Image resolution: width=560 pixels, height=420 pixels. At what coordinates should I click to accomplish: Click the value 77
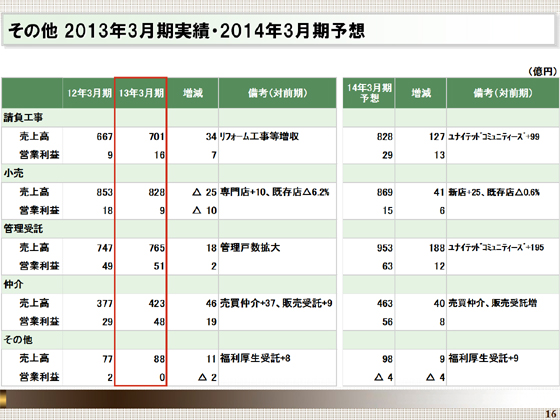(108, 359)
